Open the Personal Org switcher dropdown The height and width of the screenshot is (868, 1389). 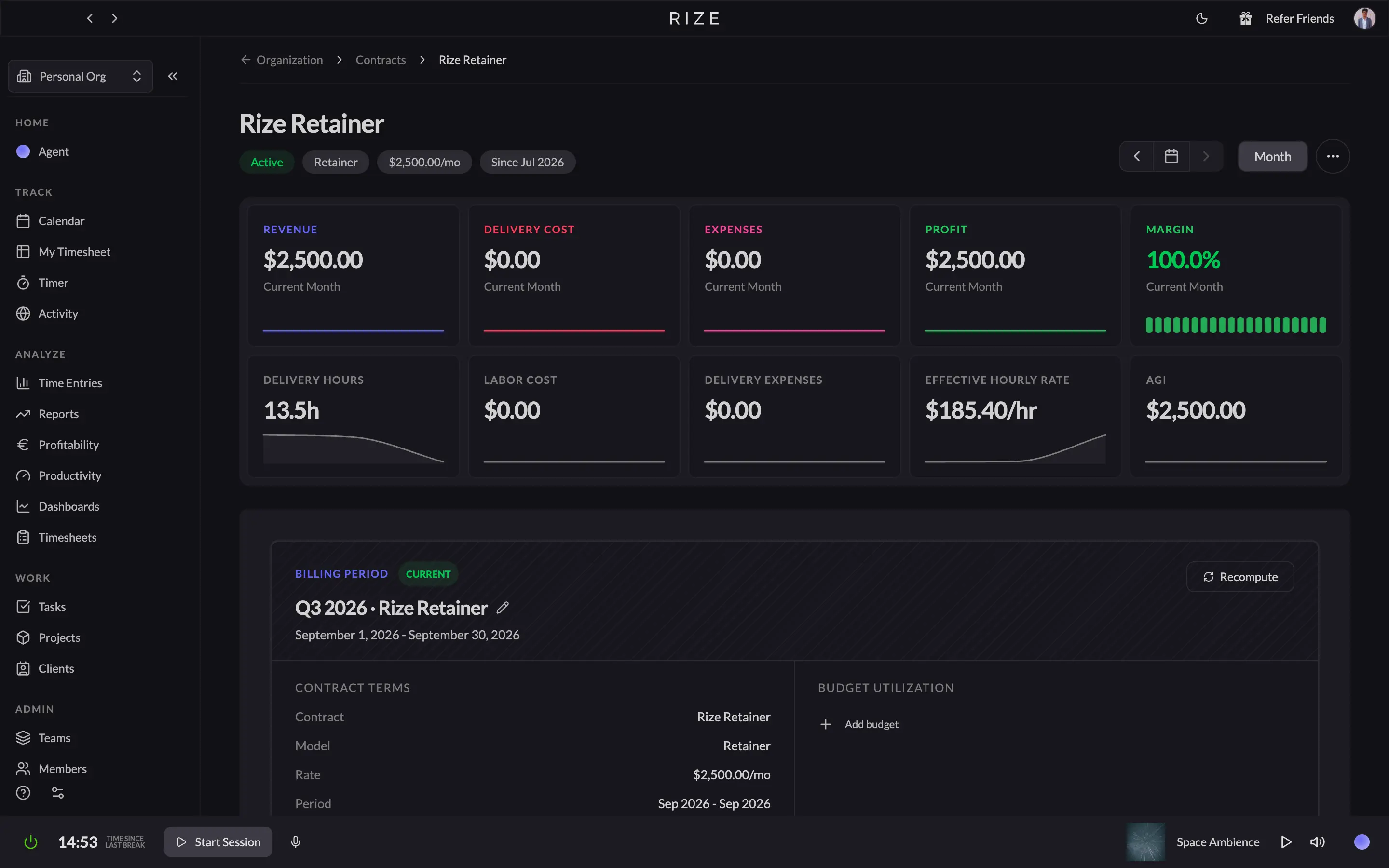[x=81, y=76]
